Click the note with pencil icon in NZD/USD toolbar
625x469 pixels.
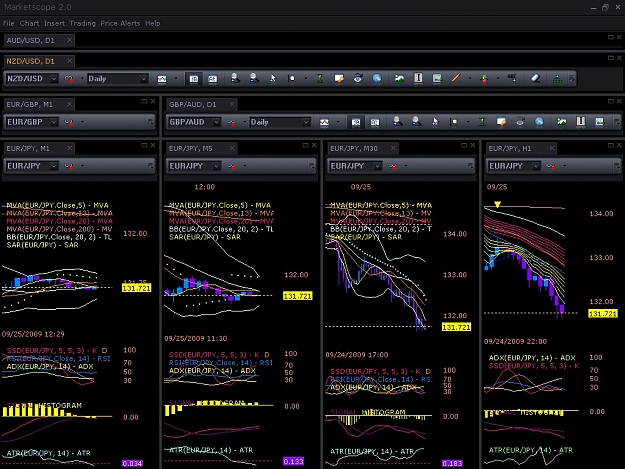(339, 78)
